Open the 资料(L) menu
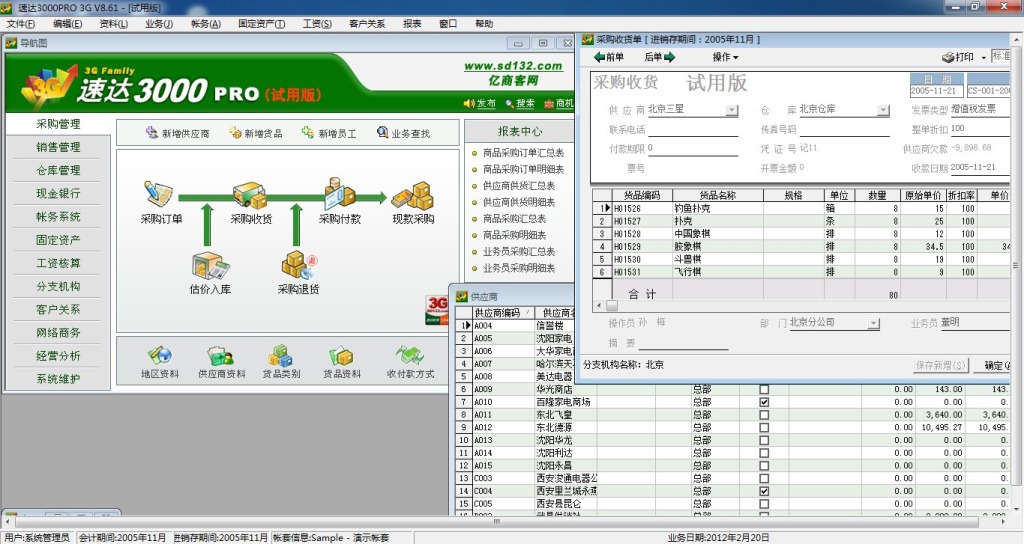1024x544 pixels. (114, 24)
